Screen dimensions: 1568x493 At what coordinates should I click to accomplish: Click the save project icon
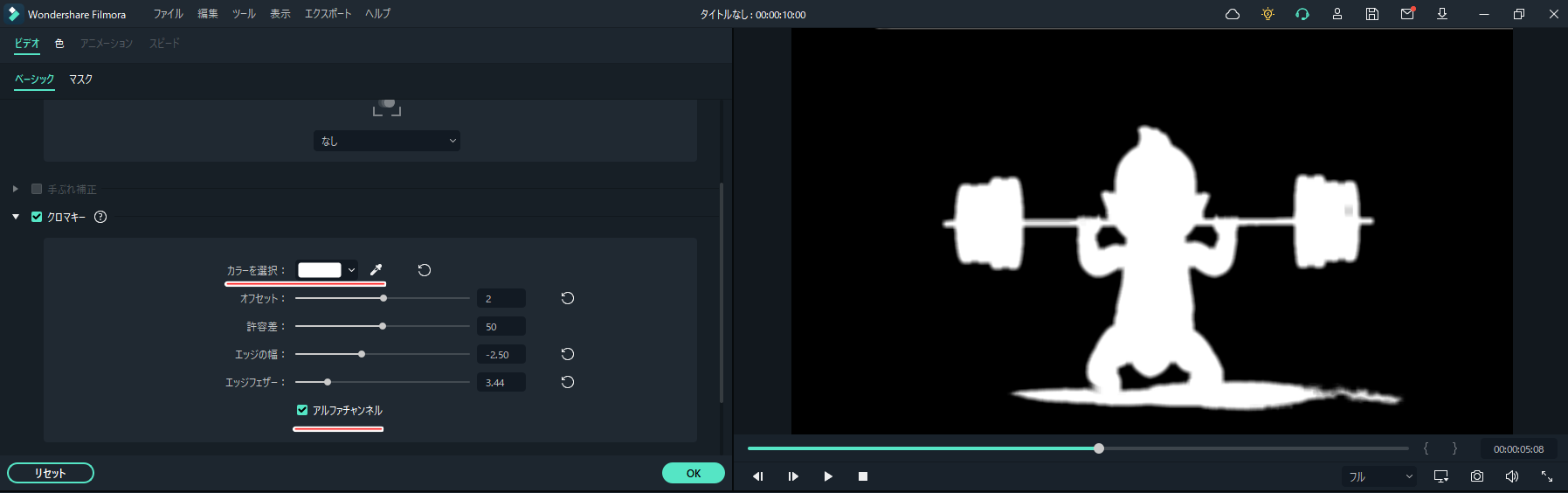click(1372, 14)
